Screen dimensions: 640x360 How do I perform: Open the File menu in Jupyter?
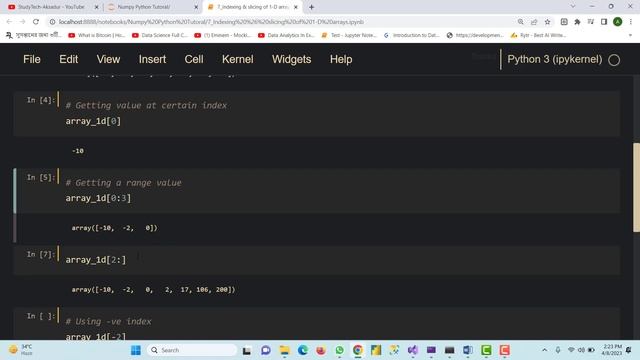coord(31,59)
